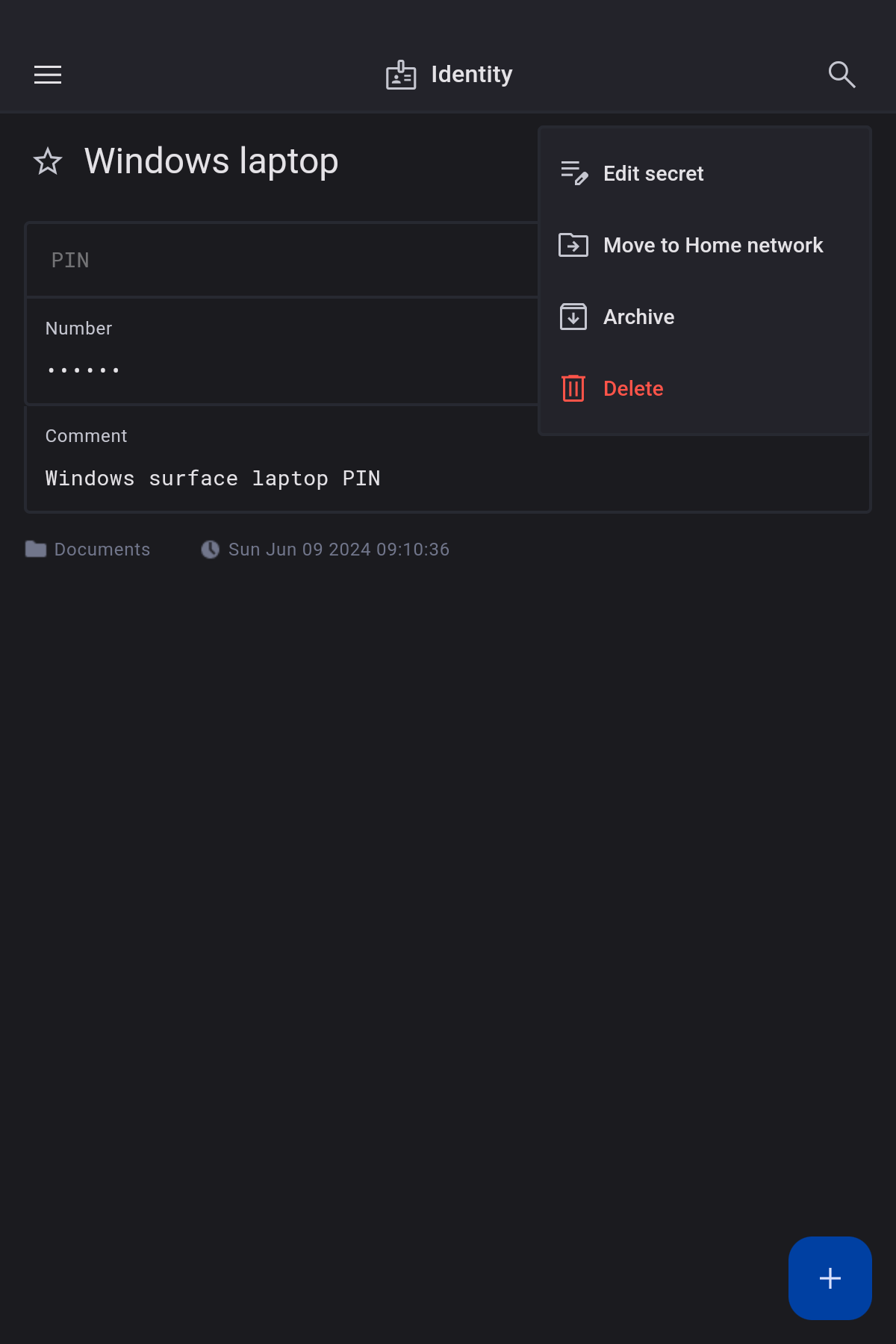The height and width of the screenshot is (1344, 896).
Task: Click the Move to folder icon
Action: click(x=573, y=245)
